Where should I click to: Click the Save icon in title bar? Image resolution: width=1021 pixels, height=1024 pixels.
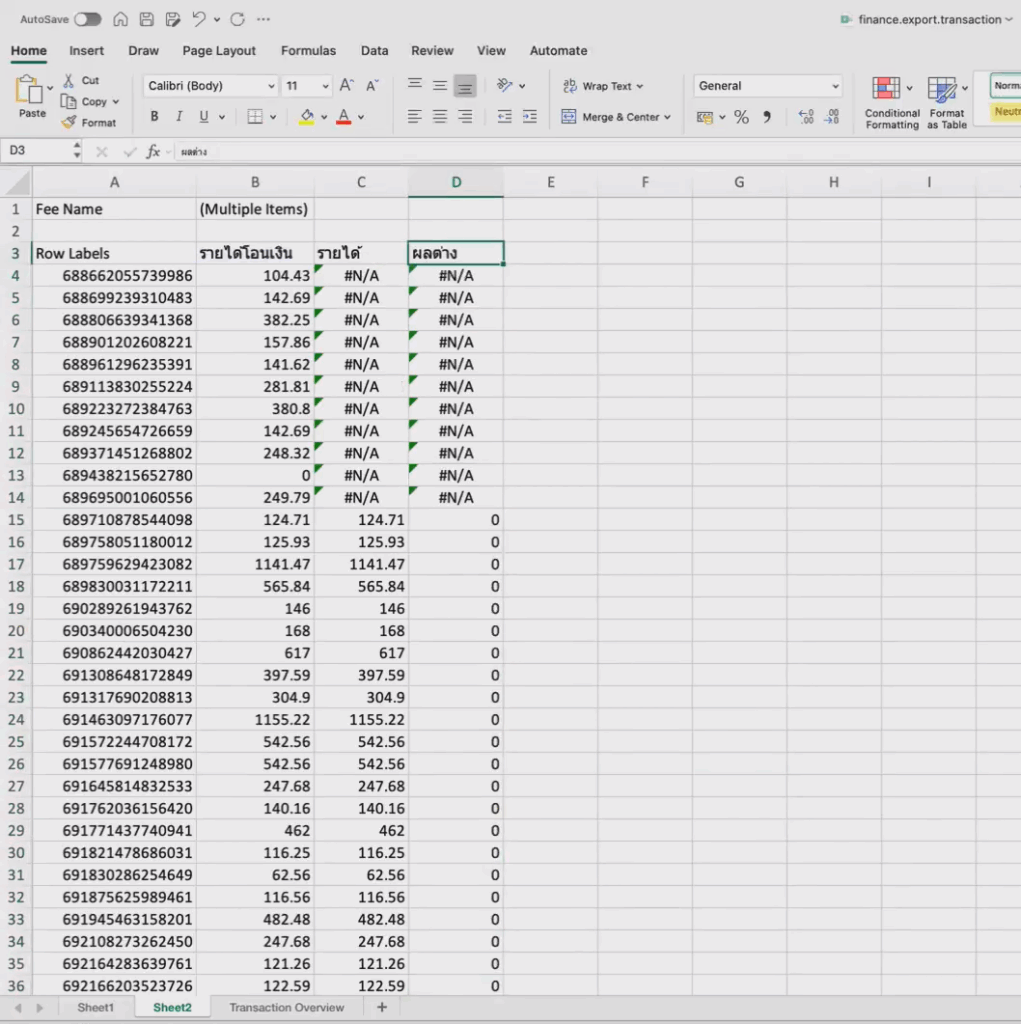[147, 19]
